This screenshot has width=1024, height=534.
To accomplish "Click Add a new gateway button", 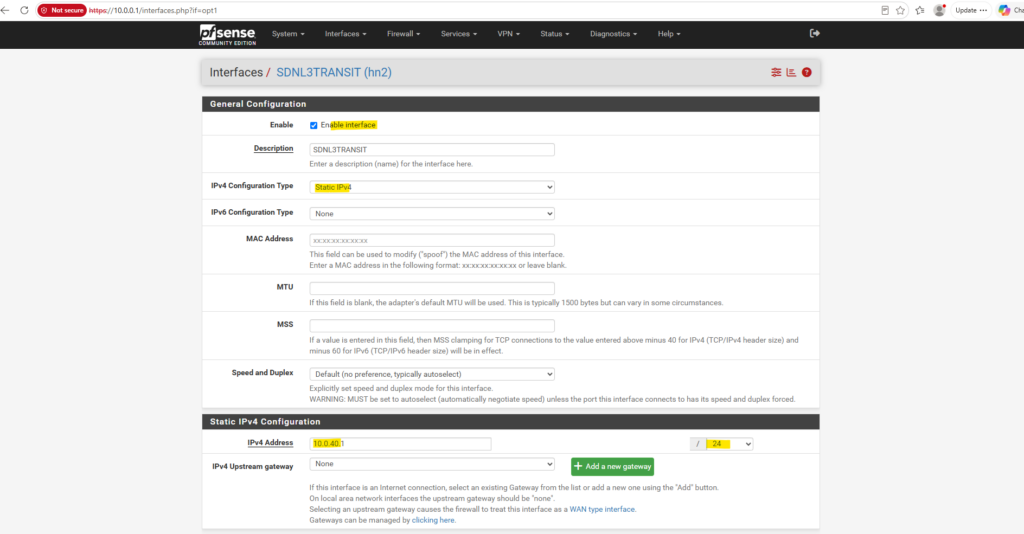I will point(613,467).
